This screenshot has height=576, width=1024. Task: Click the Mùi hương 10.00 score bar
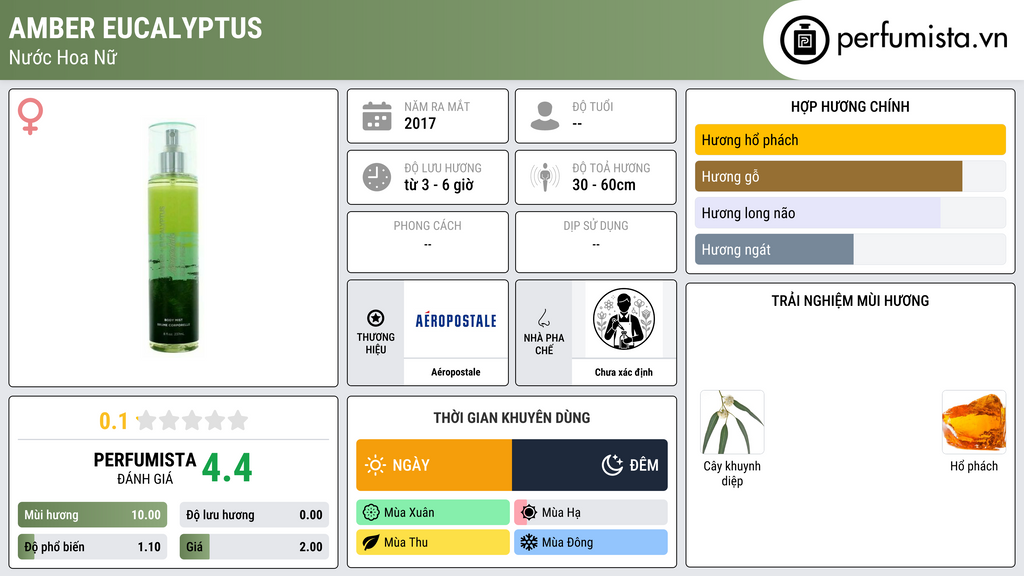click(92, 515)
